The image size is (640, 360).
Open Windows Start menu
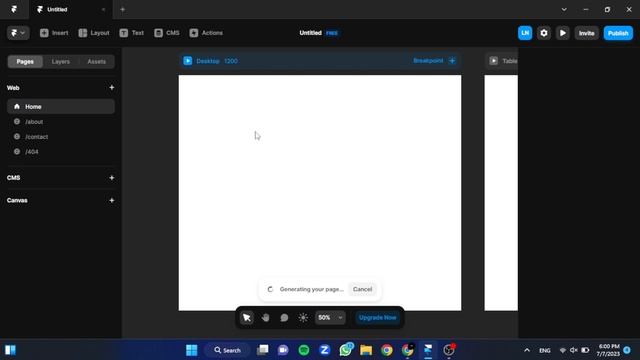(191, 350)
